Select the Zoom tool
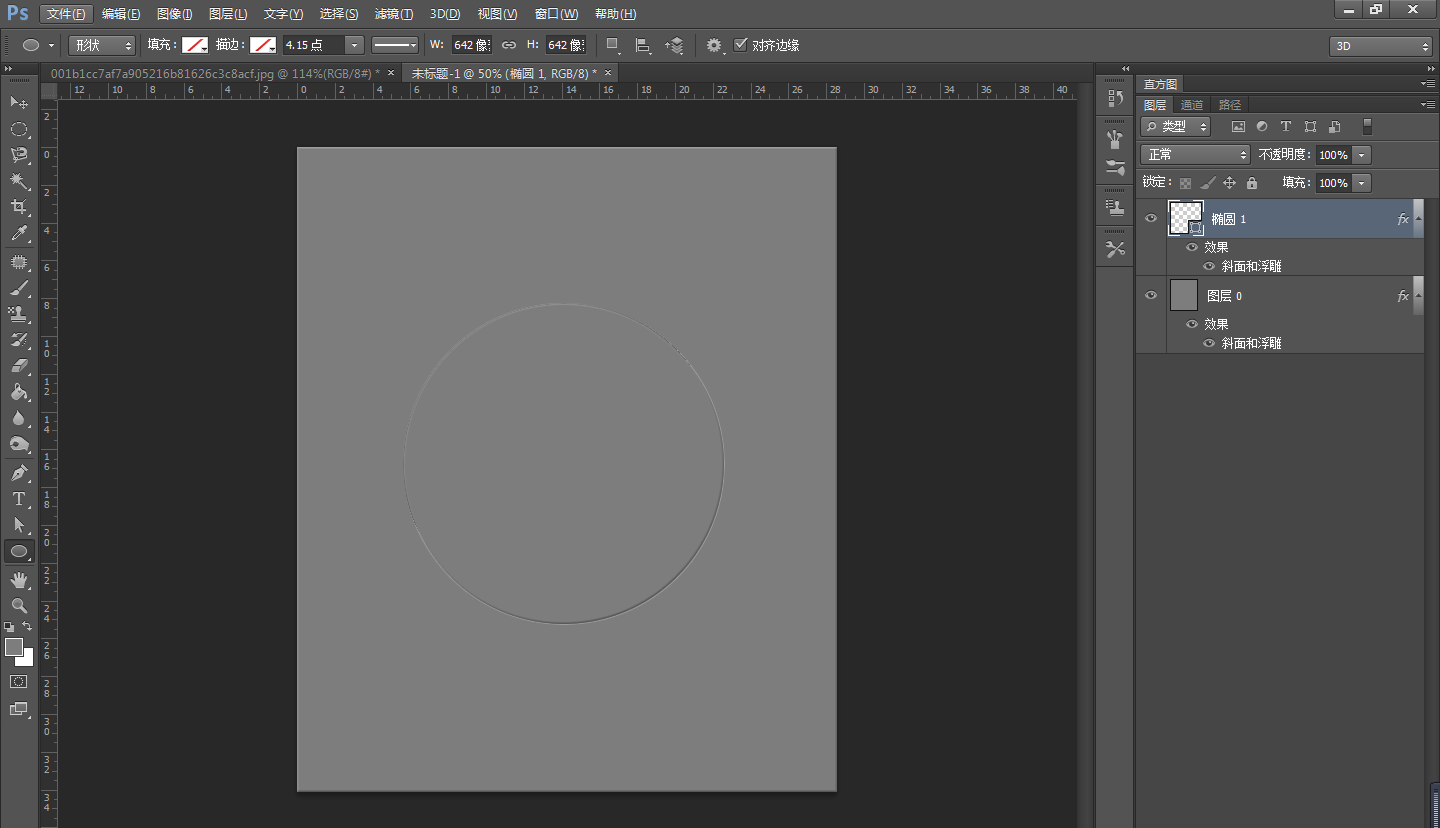Image resolution: width=1440 pixels, height=828 pixels. pyautogui.click(x=18, y=606)
